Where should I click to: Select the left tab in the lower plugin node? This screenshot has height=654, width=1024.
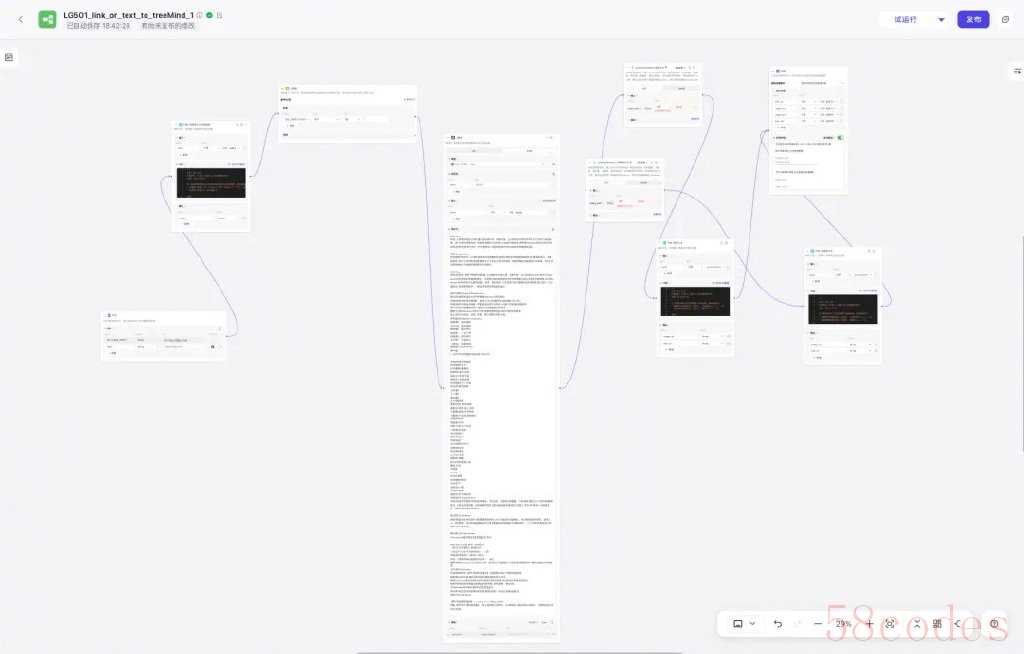pos(606,182)
